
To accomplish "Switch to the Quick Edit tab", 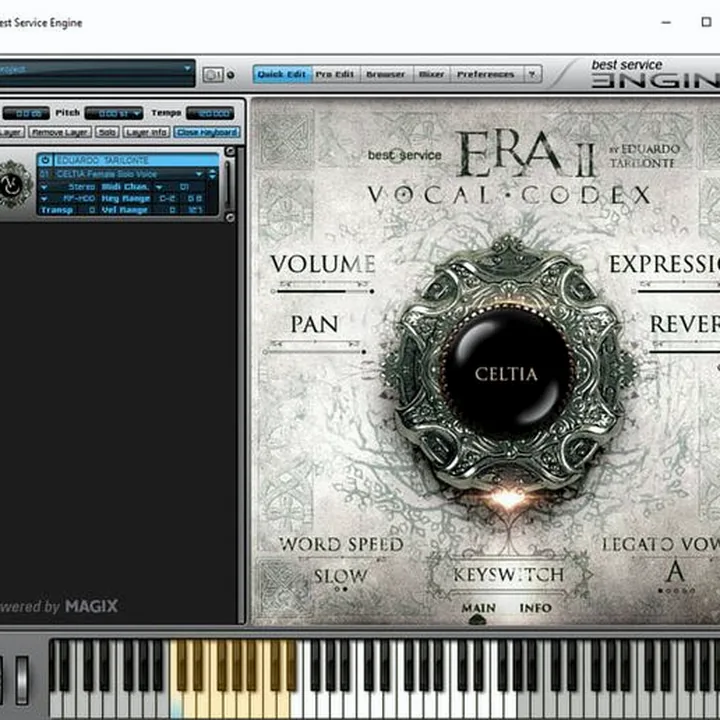I will (281, 74).
